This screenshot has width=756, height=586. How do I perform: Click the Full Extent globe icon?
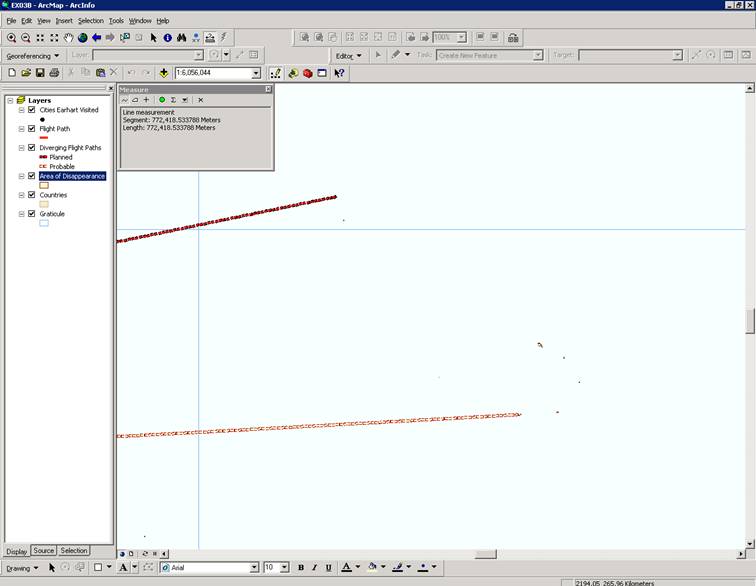coord(82,38)
